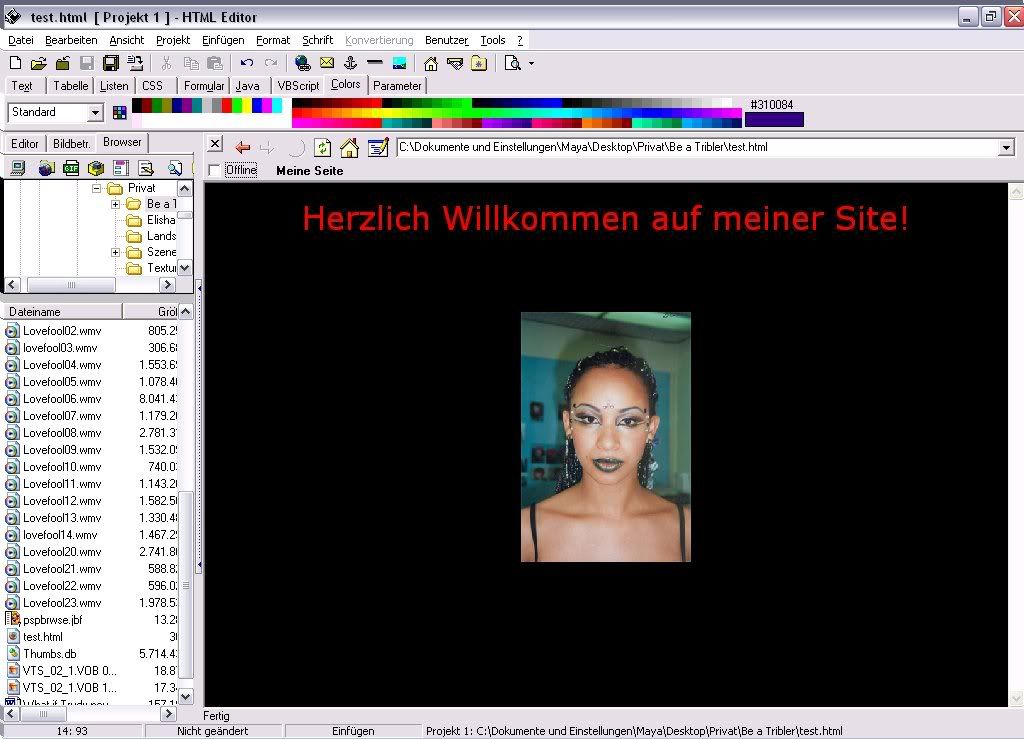Stop loading with the X button
Viewport: 1024px width, 739px height.
point(215,144)
